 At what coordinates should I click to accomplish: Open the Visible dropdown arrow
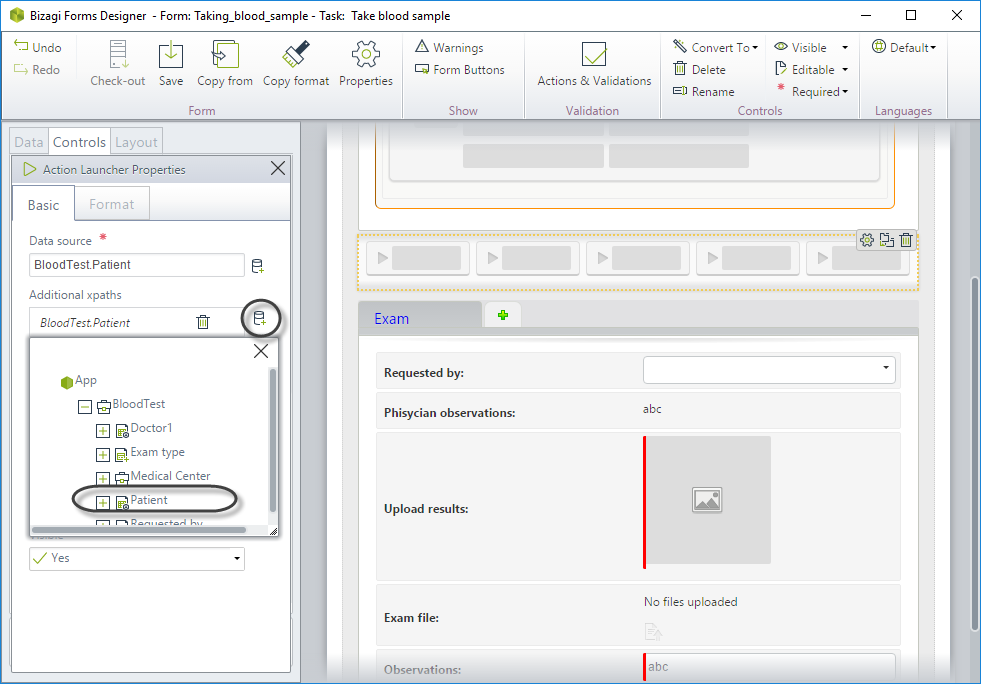[845, 48]
